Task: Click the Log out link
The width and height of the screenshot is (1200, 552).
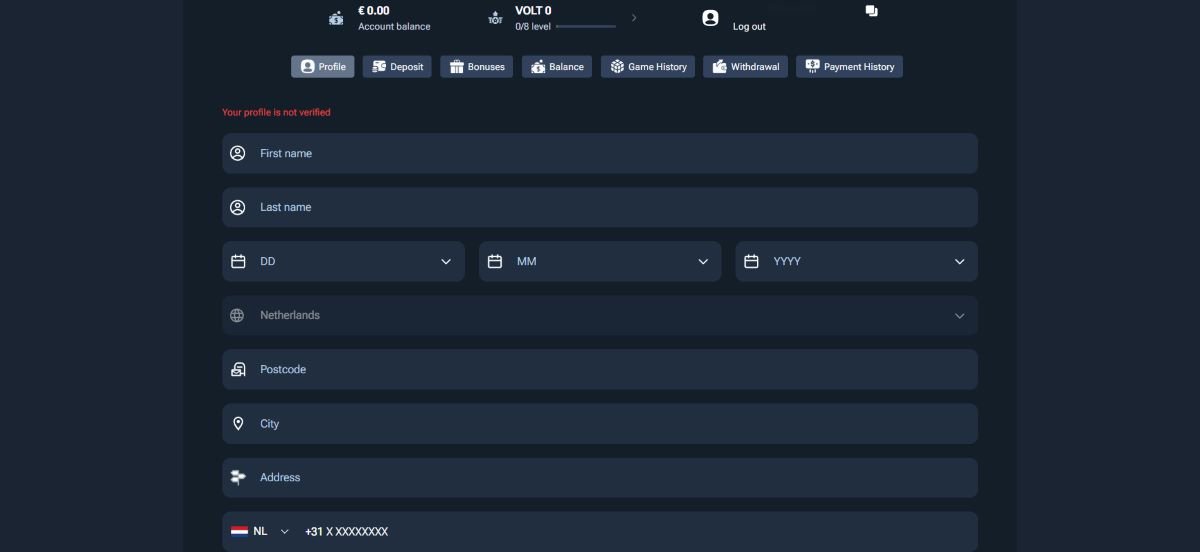Action: [x=749, y=27]
